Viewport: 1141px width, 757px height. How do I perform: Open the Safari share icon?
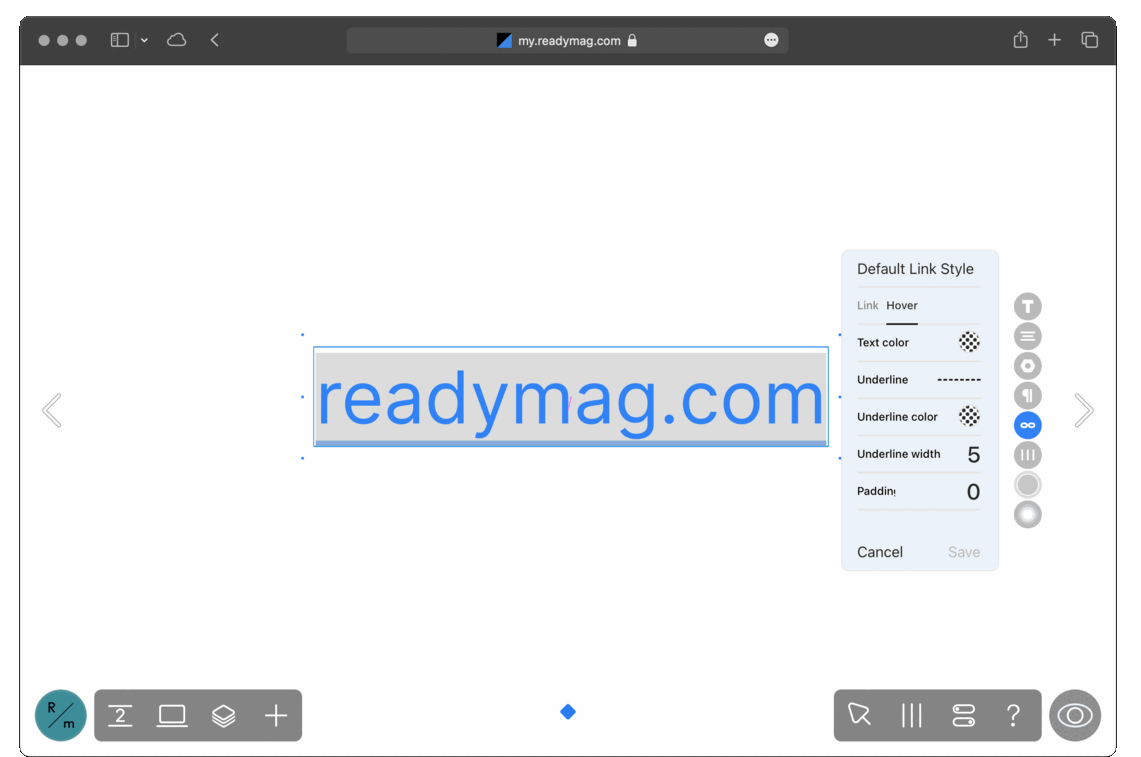pos(1020,39)
